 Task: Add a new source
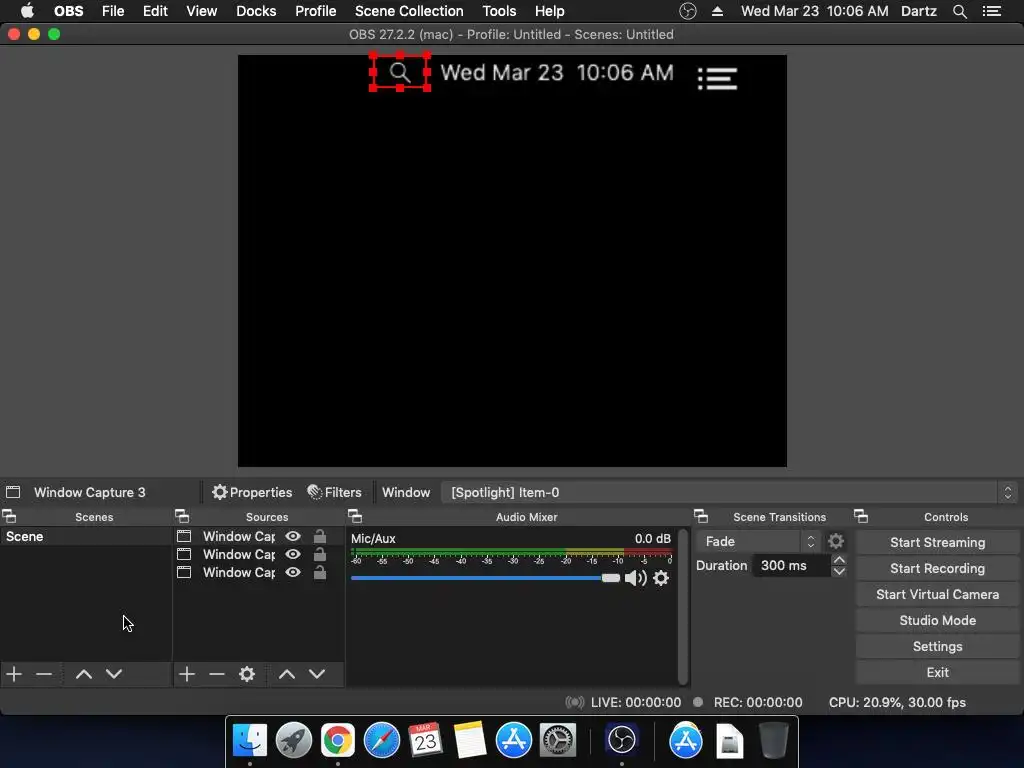(x=187, y=674)
